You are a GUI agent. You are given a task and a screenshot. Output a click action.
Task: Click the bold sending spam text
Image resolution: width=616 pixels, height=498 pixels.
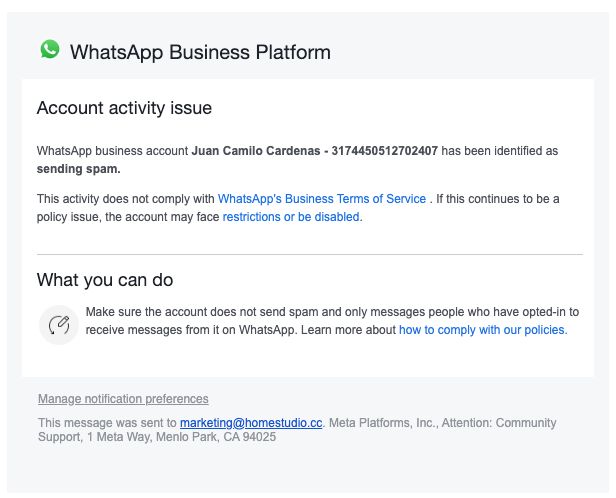[x=79, y=169]
